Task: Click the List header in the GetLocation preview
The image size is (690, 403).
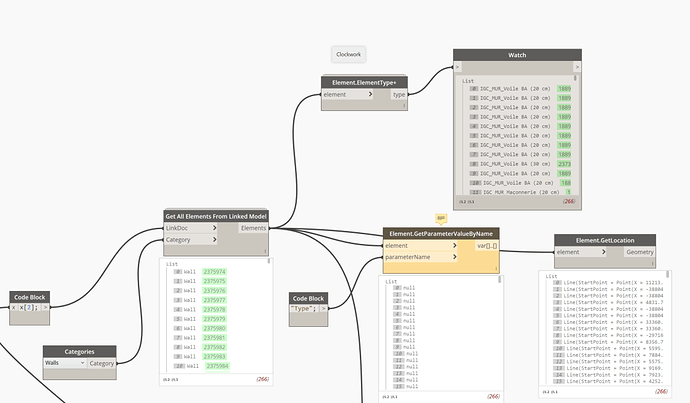Action: 551,276
